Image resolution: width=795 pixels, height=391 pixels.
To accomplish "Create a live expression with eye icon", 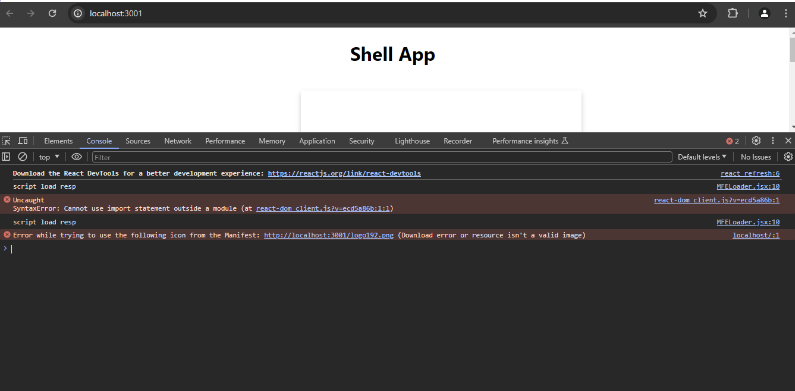I will click(77, 157).
